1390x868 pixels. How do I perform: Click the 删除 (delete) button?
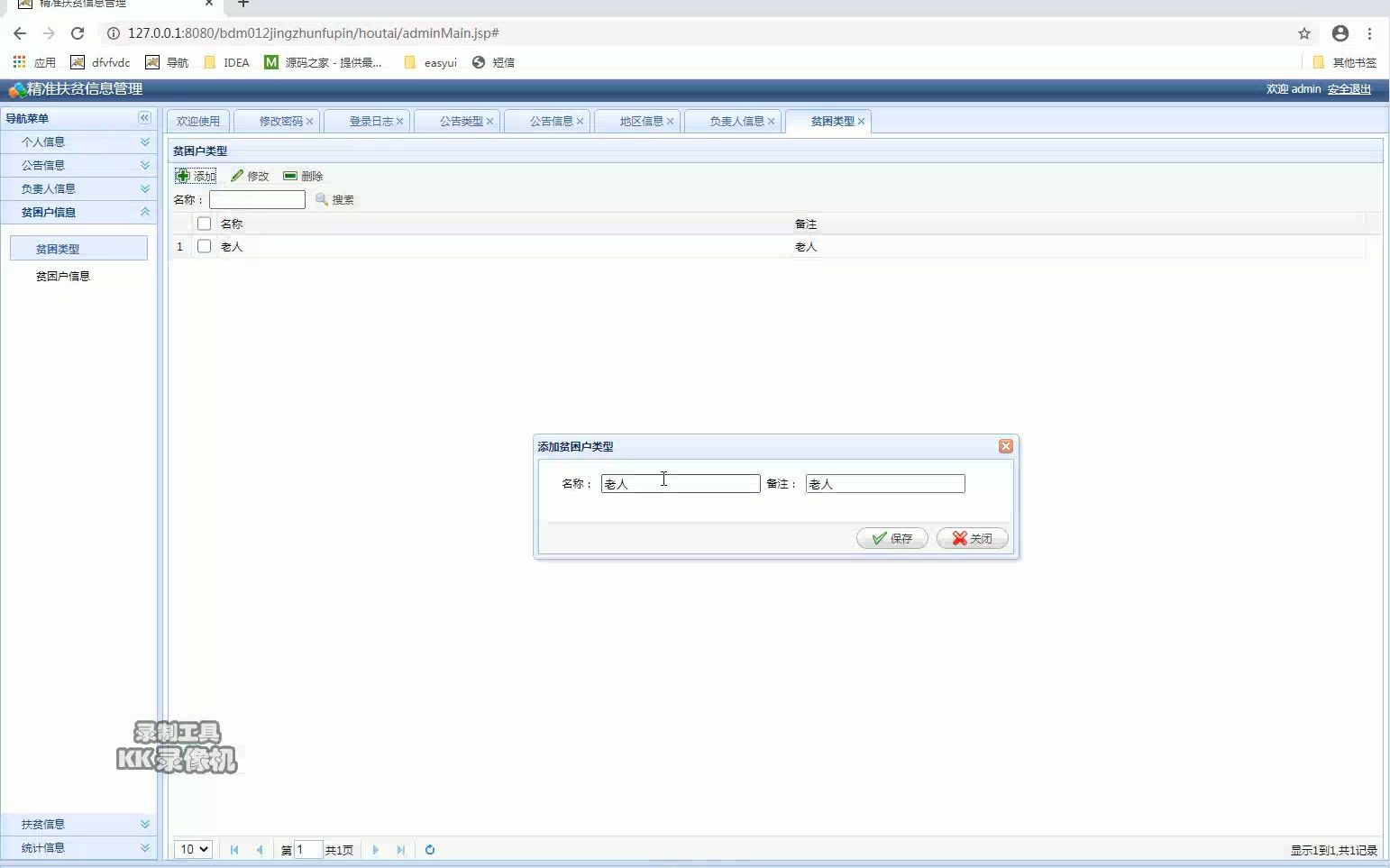[303, 176]
